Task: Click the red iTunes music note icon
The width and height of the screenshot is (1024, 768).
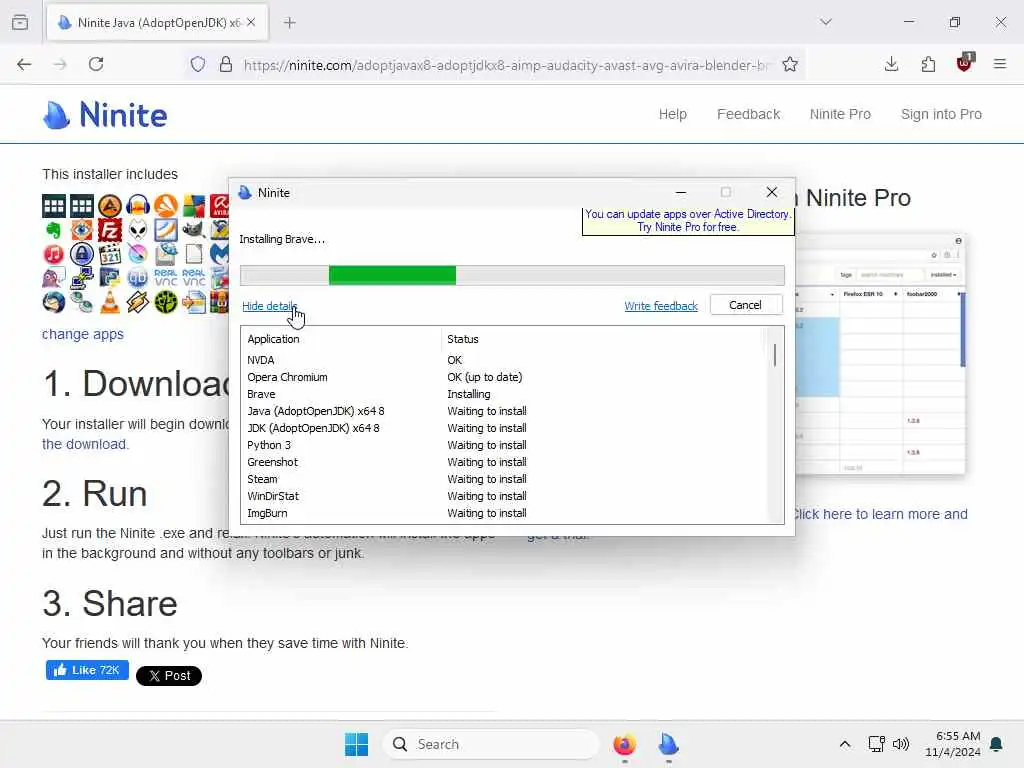Action: coord(54,254)
